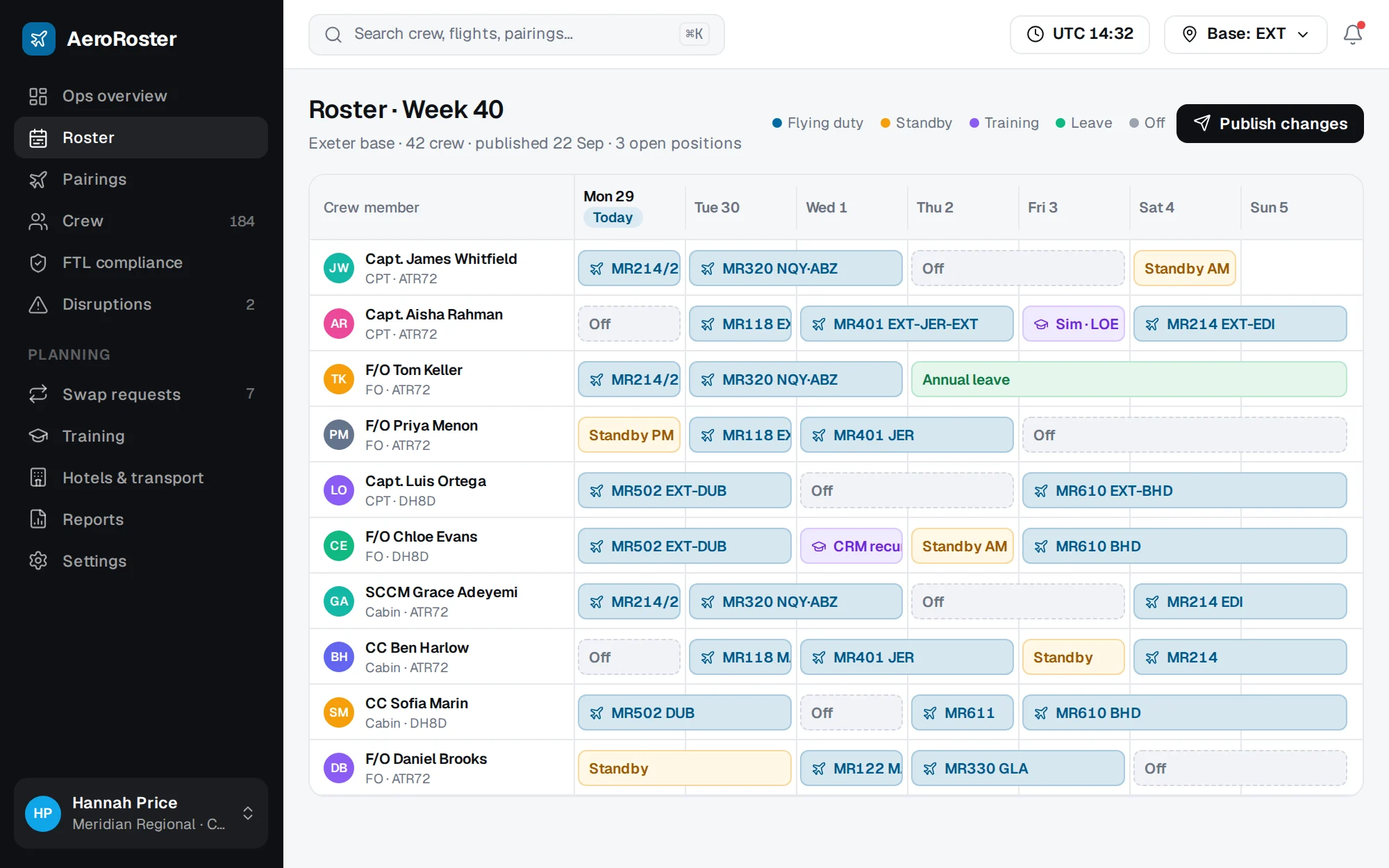Click the JW avatar for James Whitfield

tap(339, 268)
